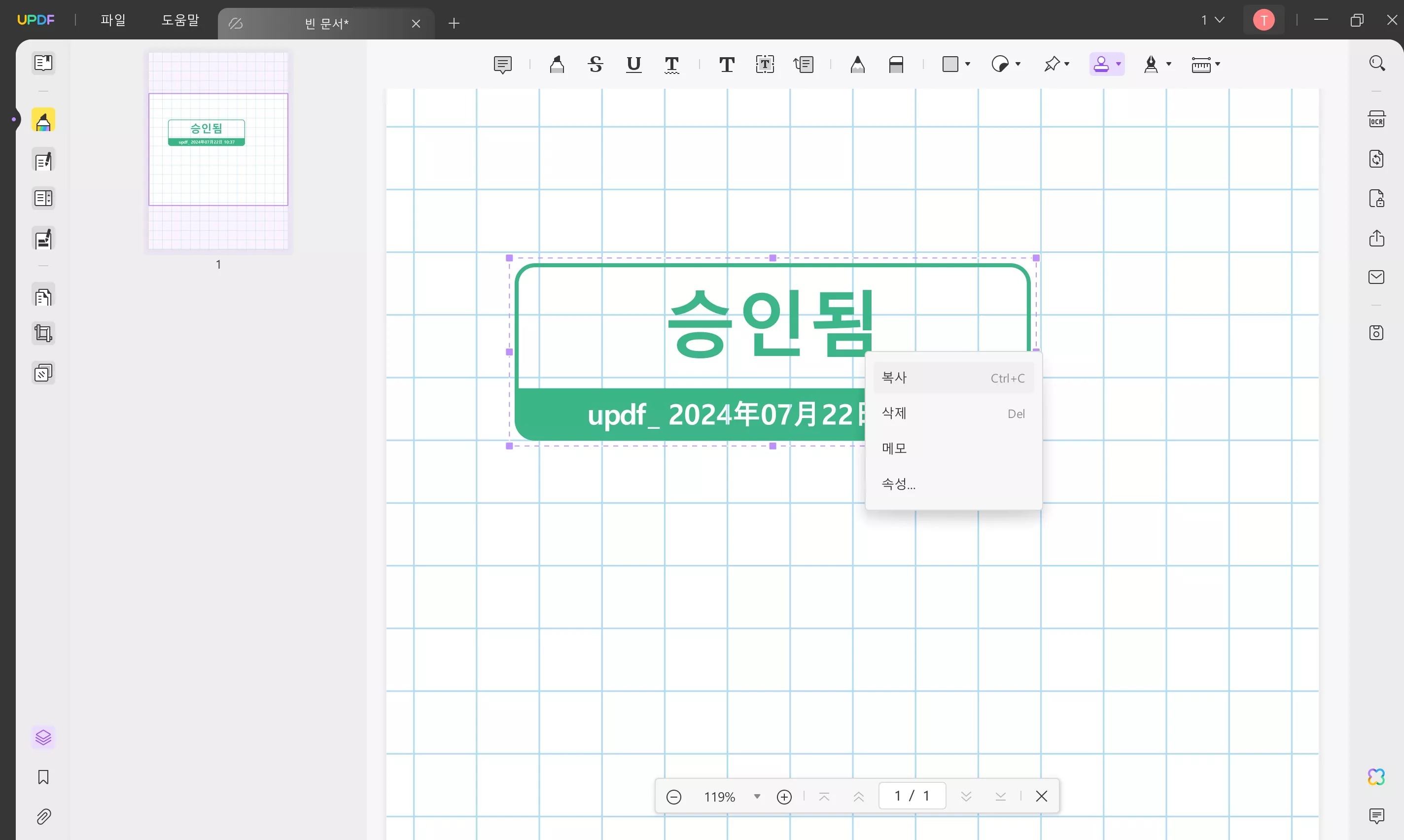
Task: Open the Prepare Form mode icon
Action: coord(43,199)
